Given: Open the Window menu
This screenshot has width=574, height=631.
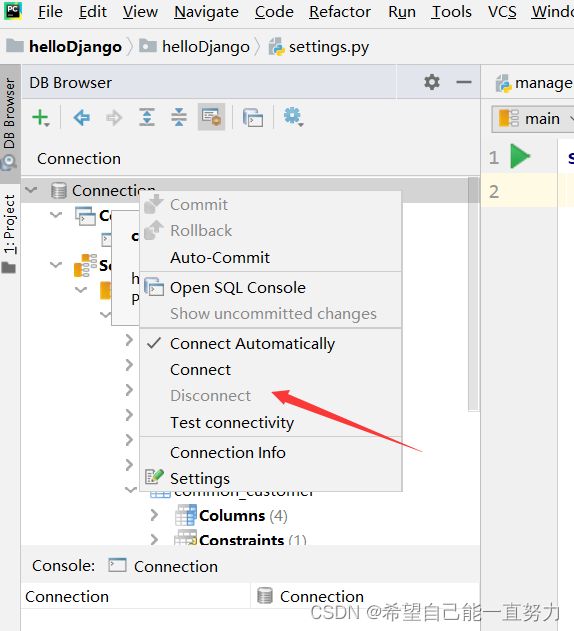Looking at the screenshot, I should click(x=552, y=11).
